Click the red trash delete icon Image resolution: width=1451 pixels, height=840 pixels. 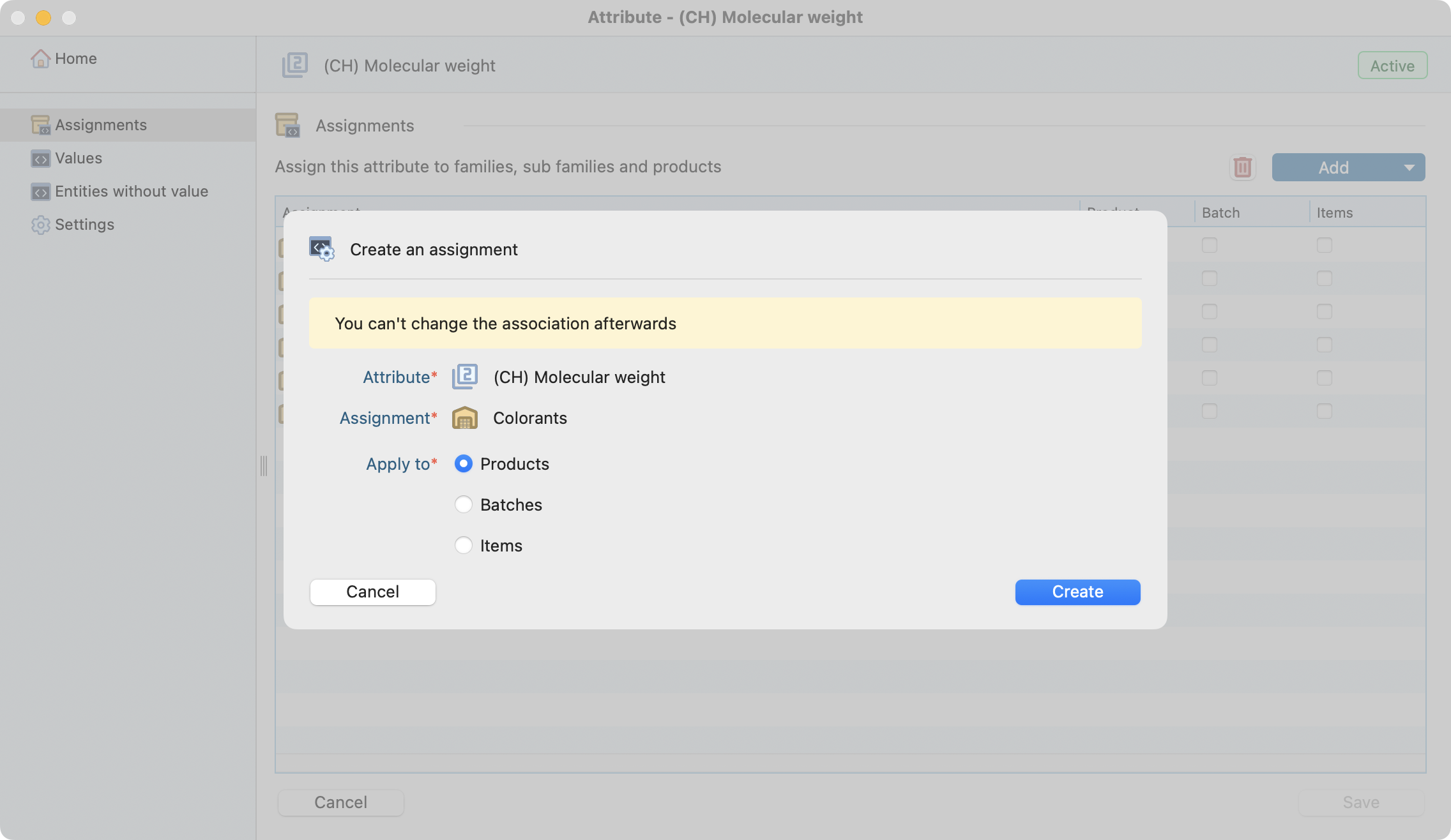1242,167
